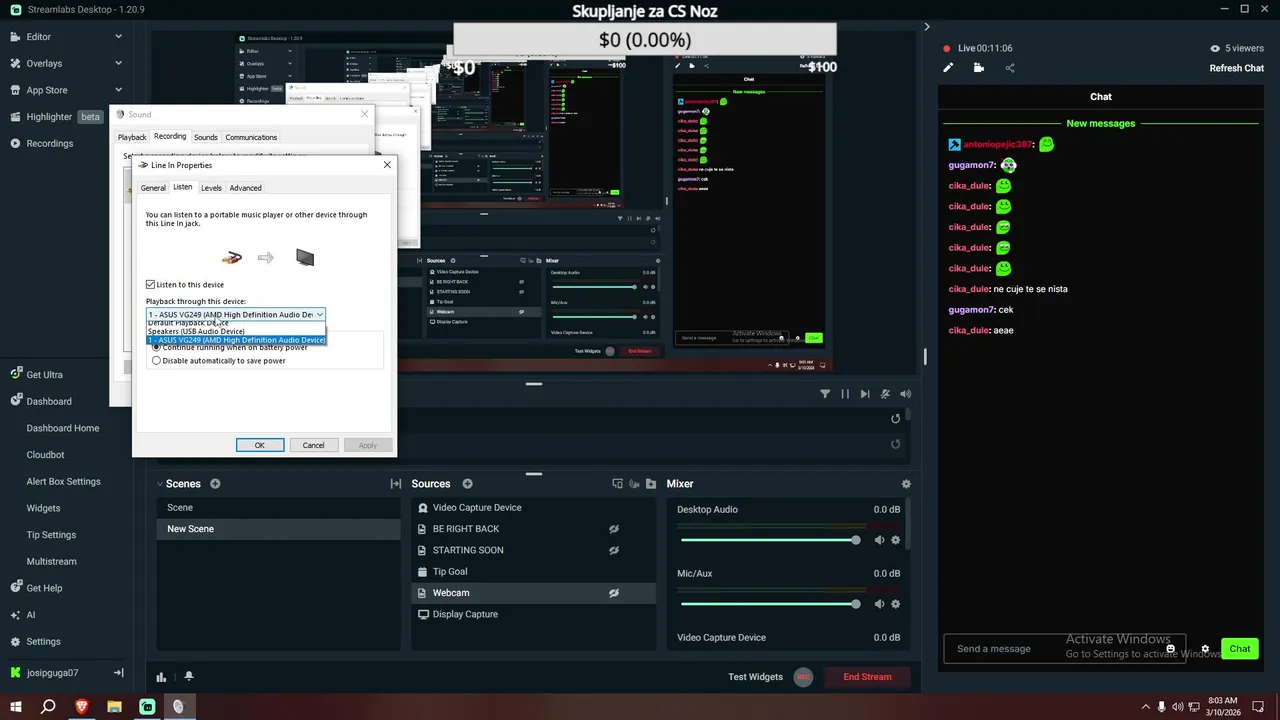1280x720 pixels.
Task: Uncheck Listen to this device
Action: [x=151, y=285]
